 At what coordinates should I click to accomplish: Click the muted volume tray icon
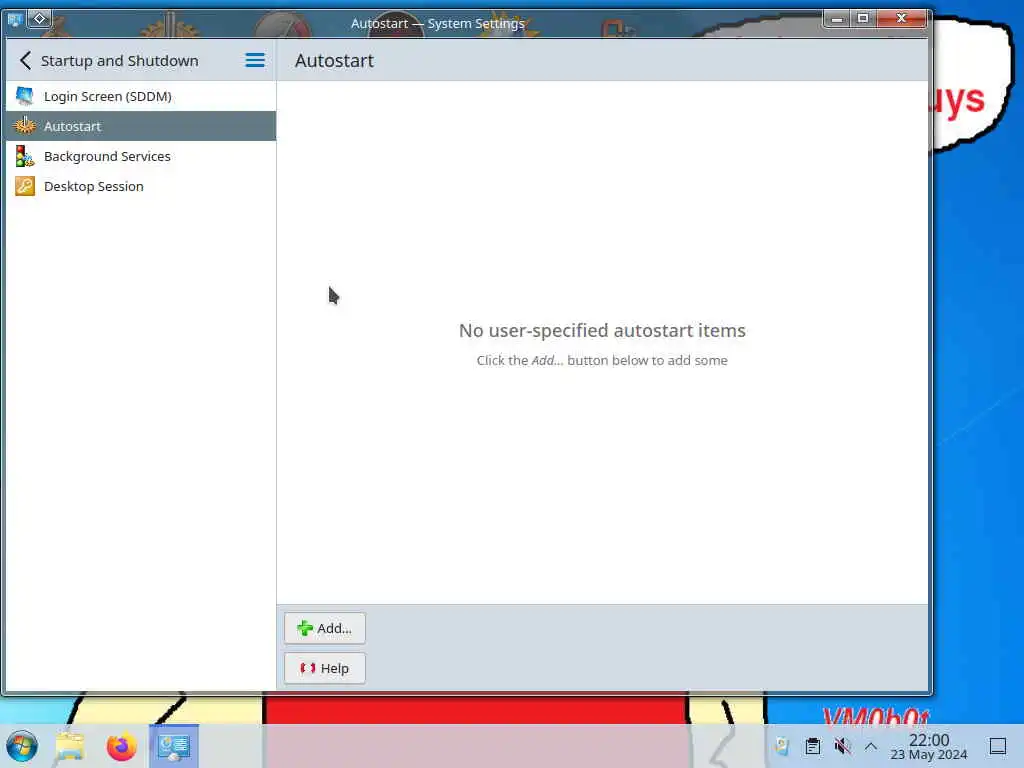(x=842, y=746)
